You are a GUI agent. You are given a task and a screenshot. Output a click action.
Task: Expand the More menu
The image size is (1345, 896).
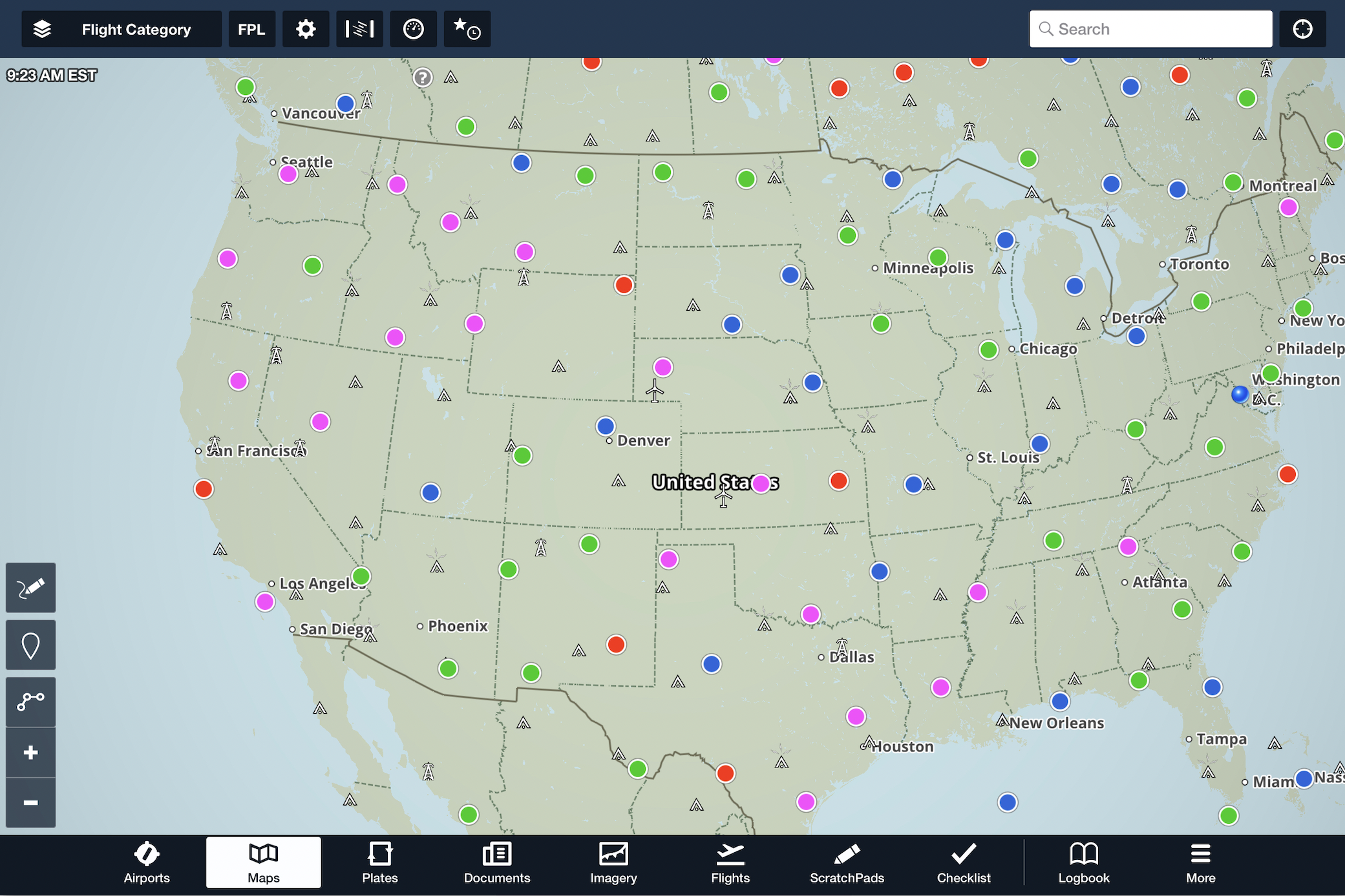pos(1200,862)
